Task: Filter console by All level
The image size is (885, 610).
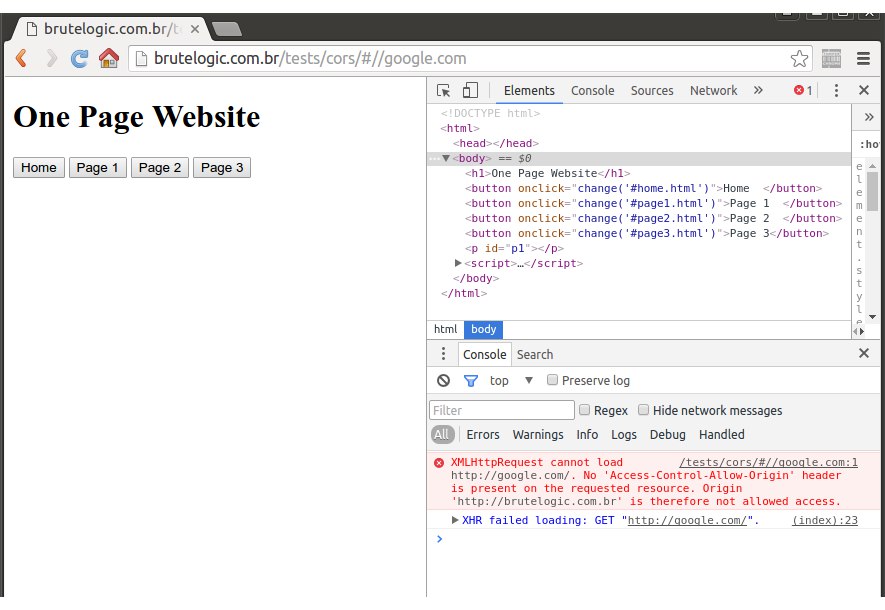Action: 442,435
